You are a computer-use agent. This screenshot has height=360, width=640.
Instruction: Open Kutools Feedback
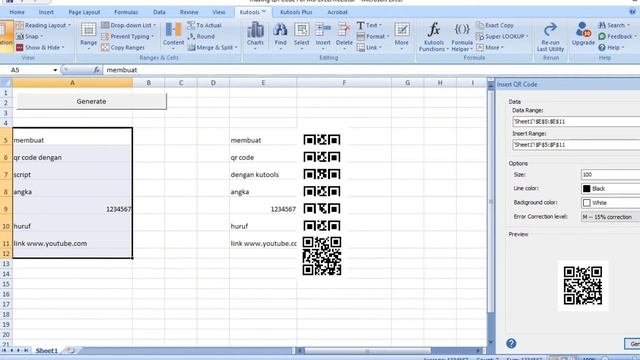[618, 36]
